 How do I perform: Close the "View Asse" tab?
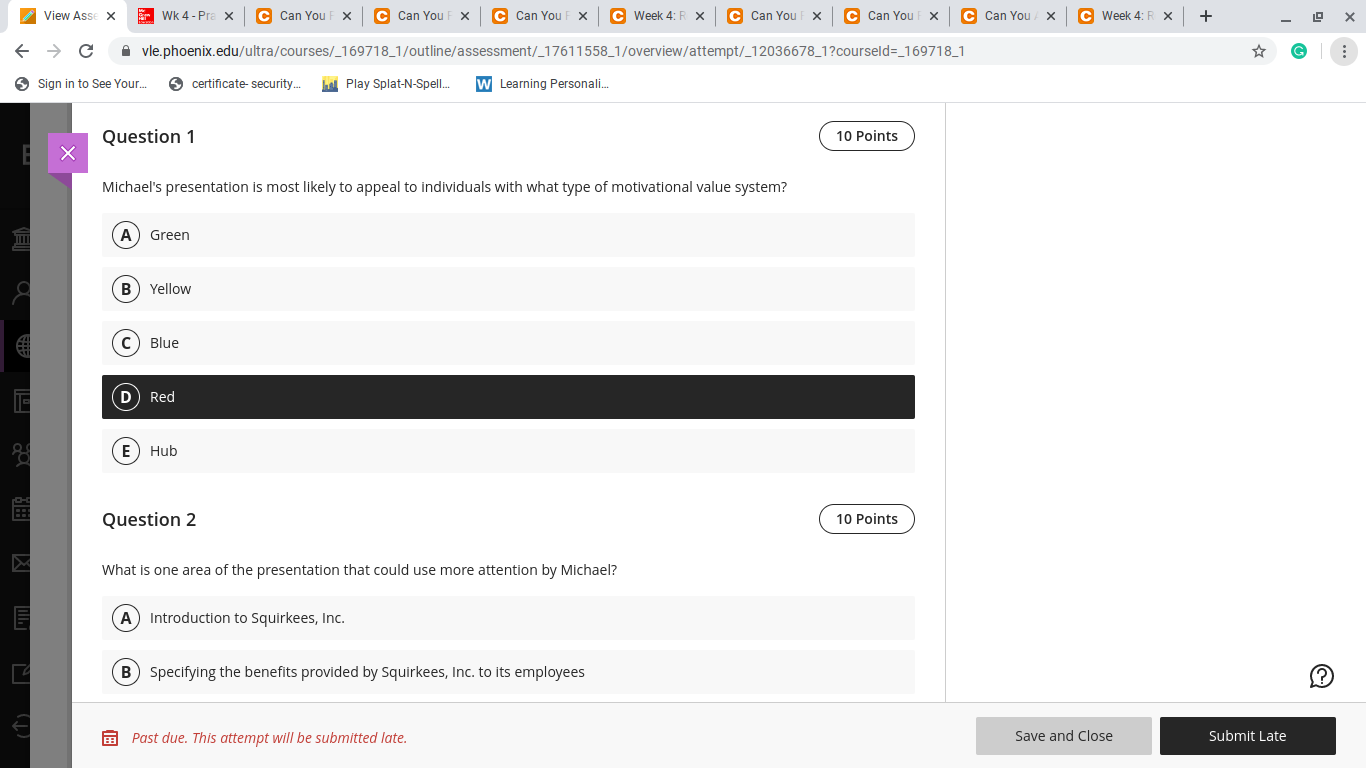coord(111,16)
